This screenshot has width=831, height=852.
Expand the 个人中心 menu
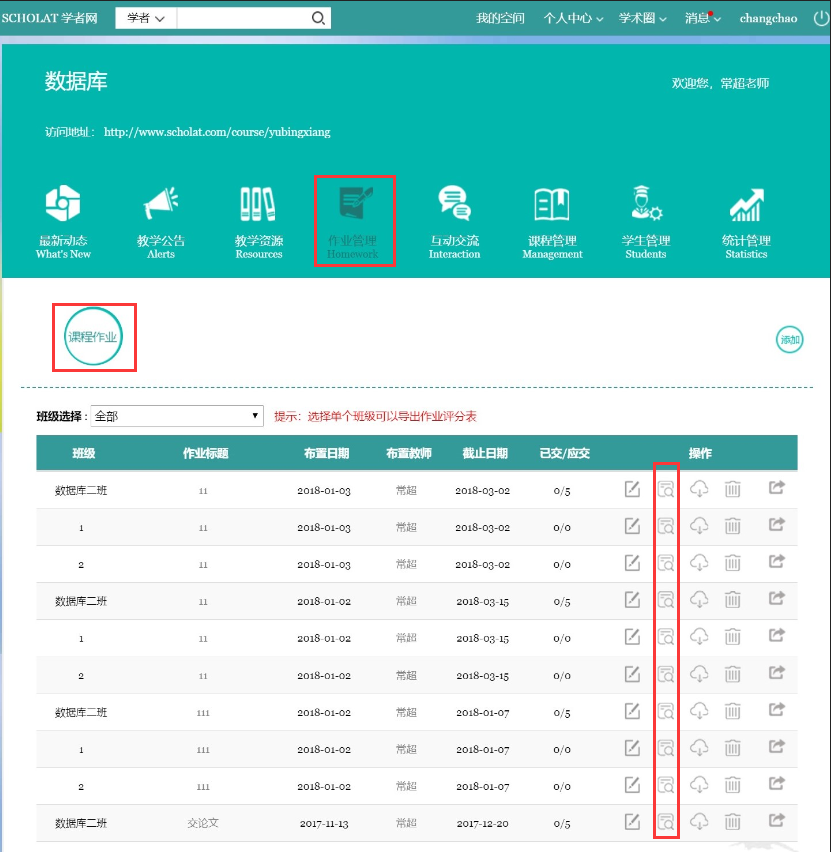point(573,18)
